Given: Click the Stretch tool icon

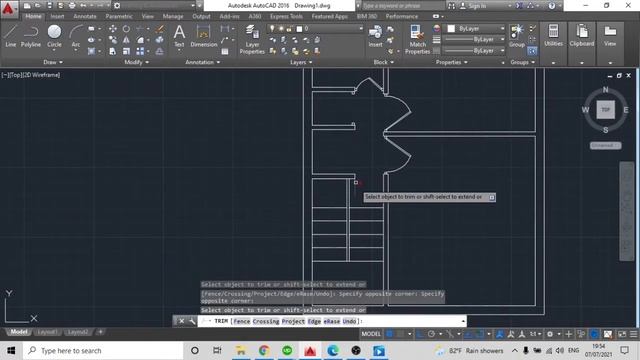Looking at the screenshot, I should point(113,51).
